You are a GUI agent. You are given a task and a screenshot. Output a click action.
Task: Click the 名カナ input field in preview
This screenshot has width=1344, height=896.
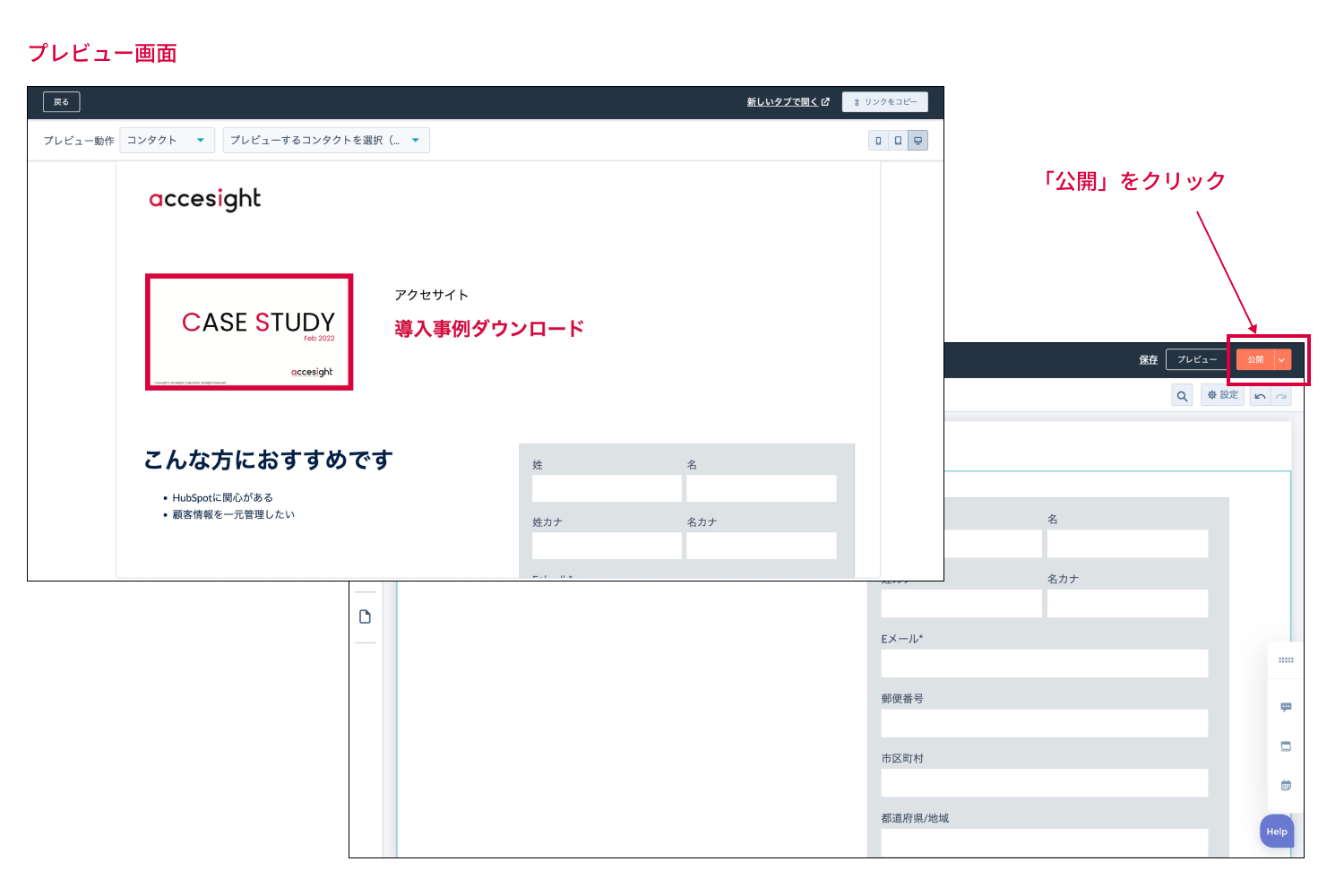pos(762,546)
